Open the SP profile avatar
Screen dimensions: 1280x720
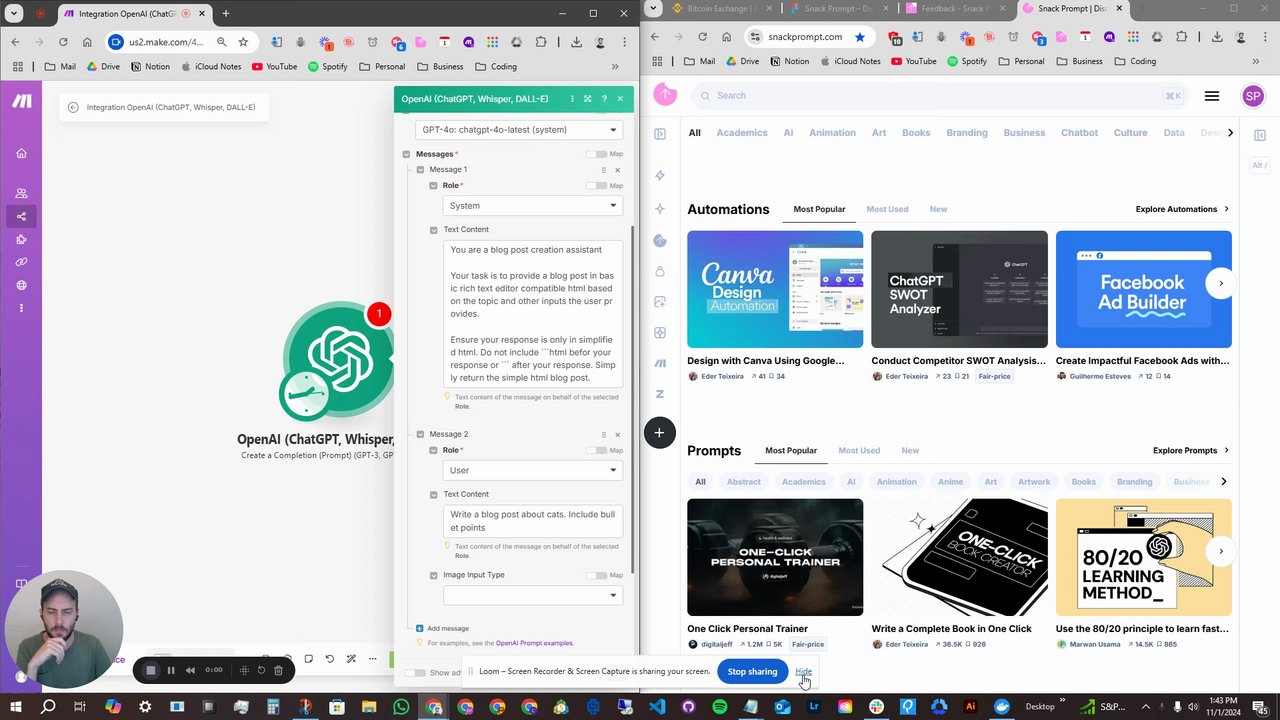click(1253, 96)
